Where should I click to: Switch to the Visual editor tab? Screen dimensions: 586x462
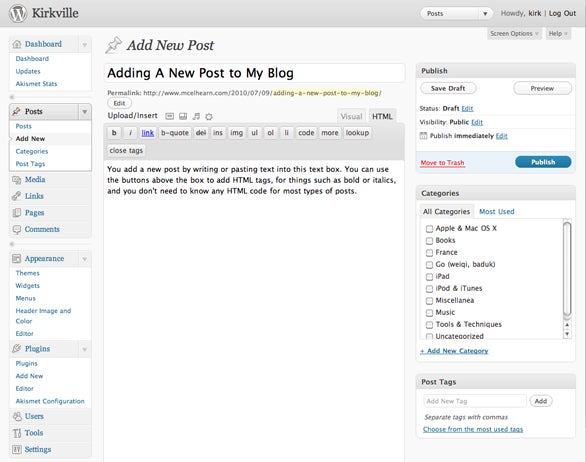click(x=351, y=117)
